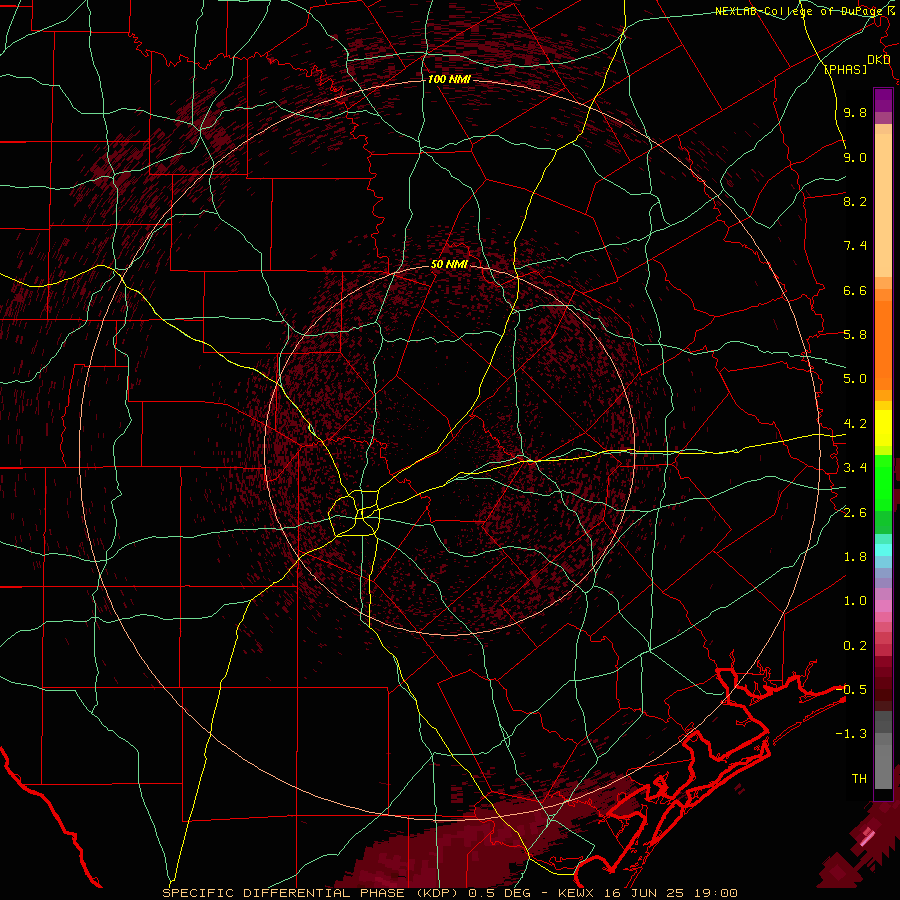The image size is (900, 900).
Task: Click the 0.2 value on the scale
Action: (855, 646)
